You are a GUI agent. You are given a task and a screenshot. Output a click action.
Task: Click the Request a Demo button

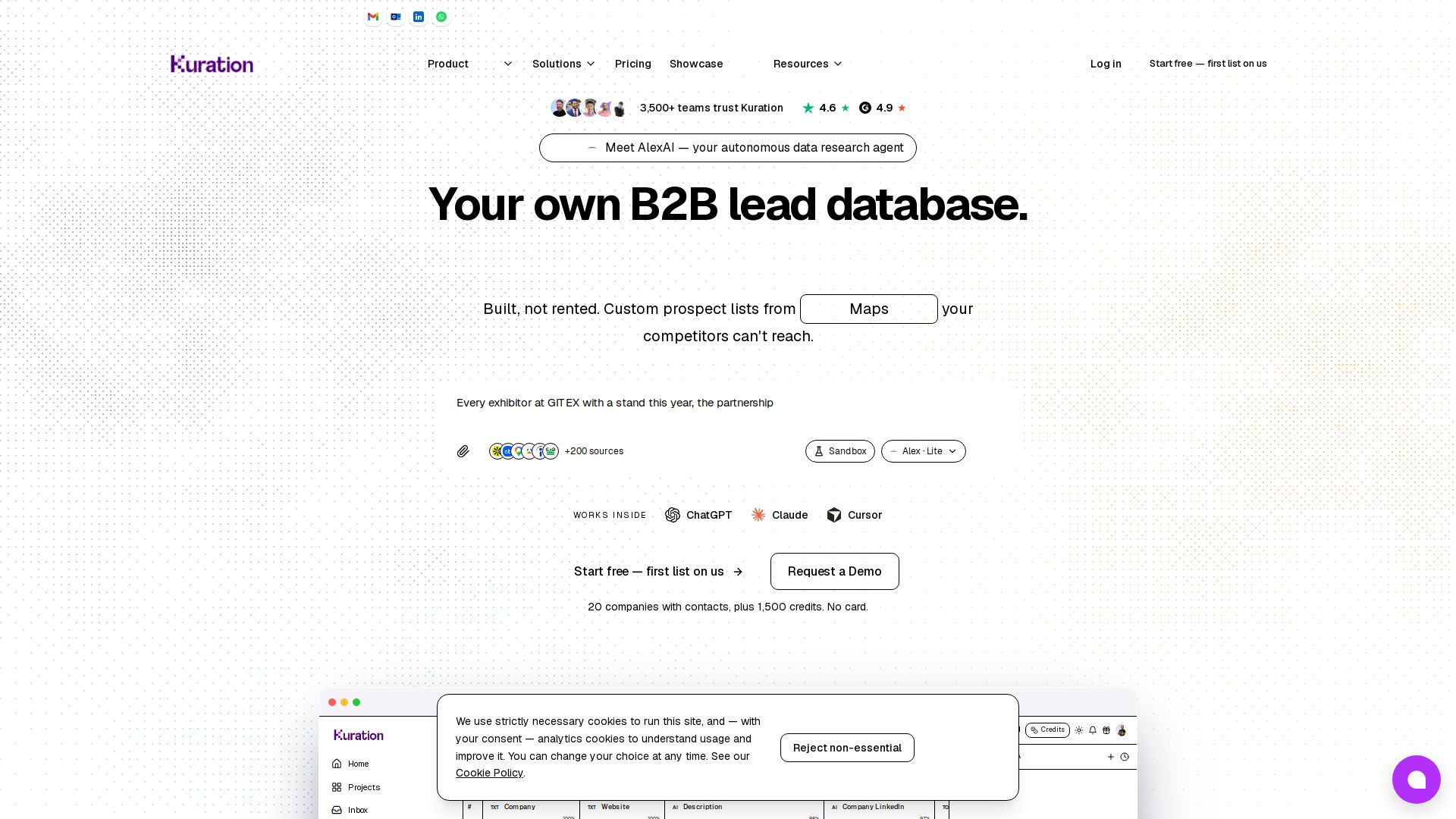835,572
